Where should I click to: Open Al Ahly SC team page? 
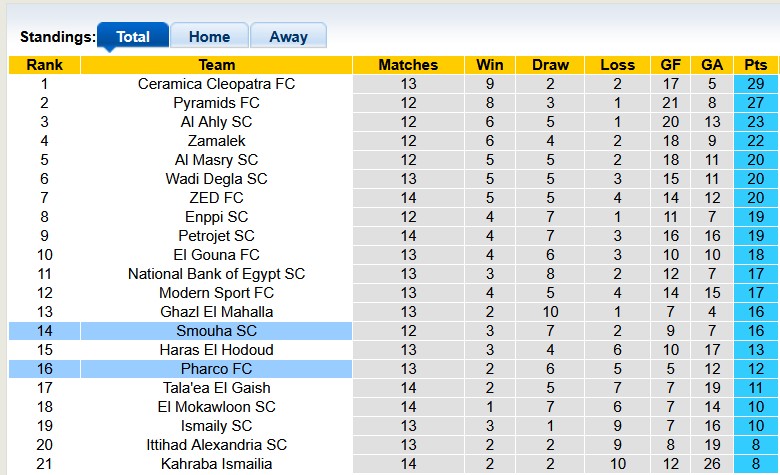coord(216,122)
